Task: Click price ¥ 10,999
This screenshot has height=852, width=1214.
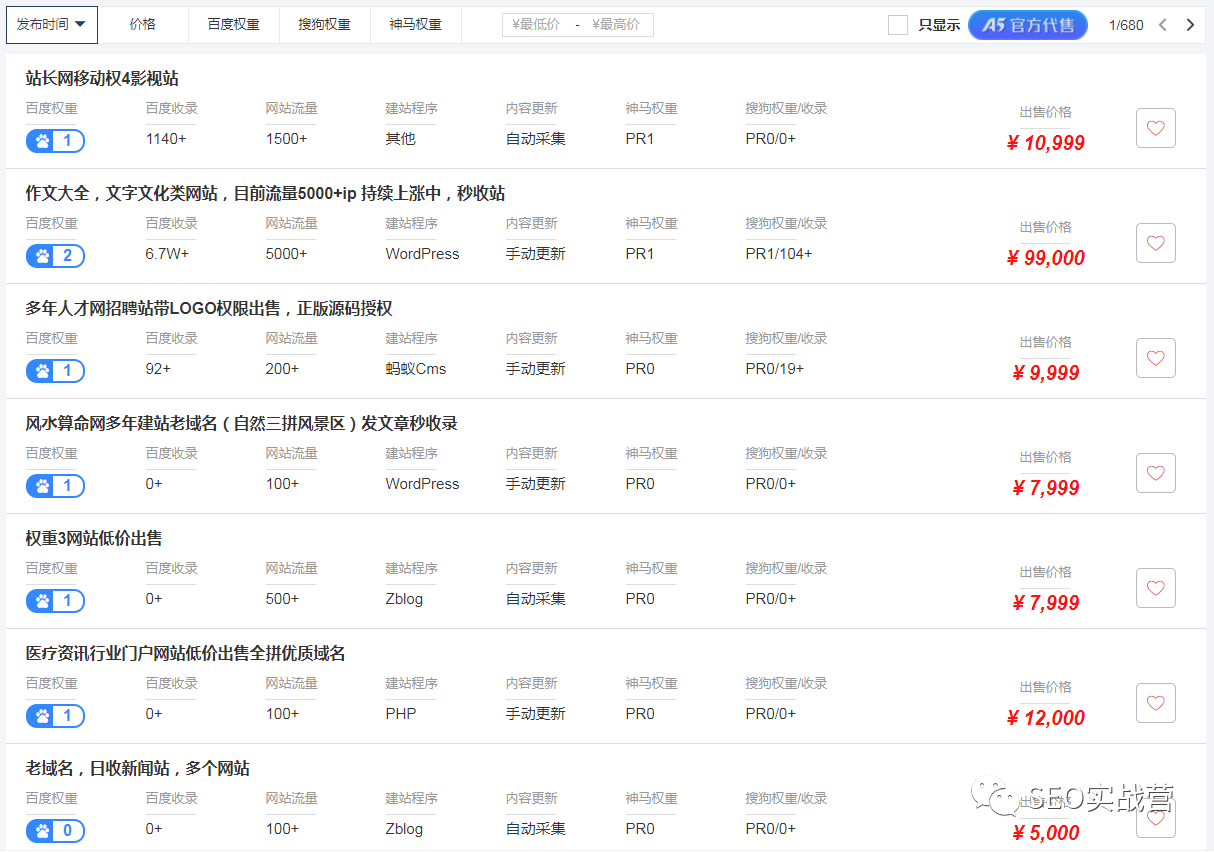Action: (x=1046, y=143)
